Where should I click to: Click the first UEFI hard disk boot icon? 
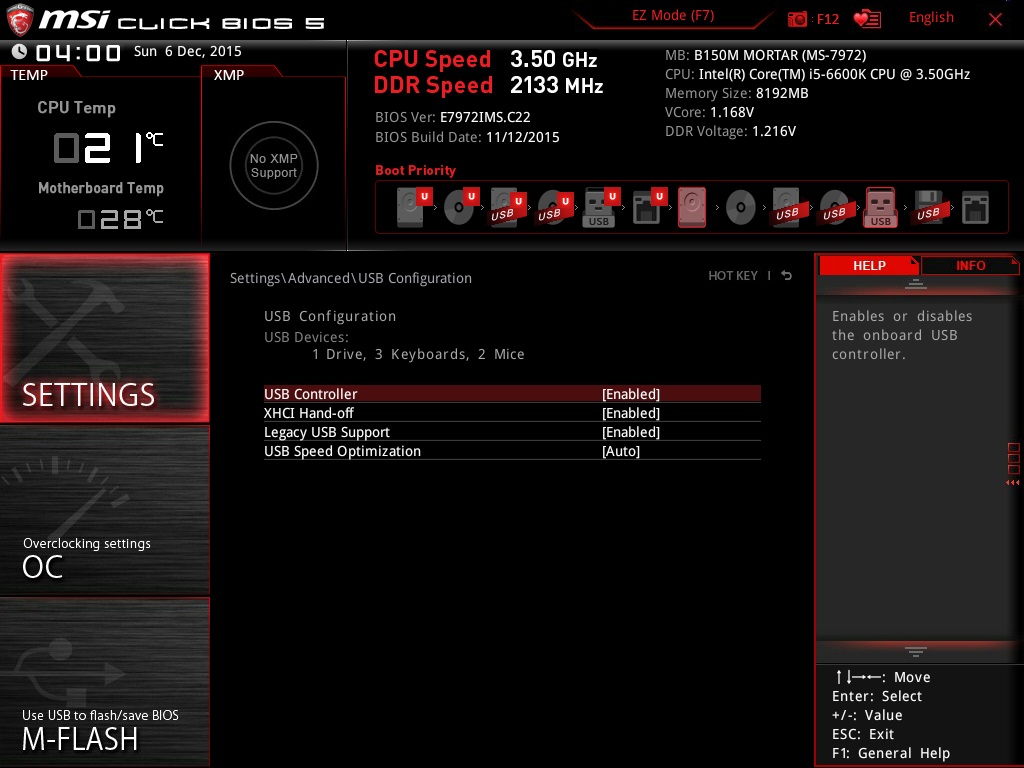coord(411,208)
